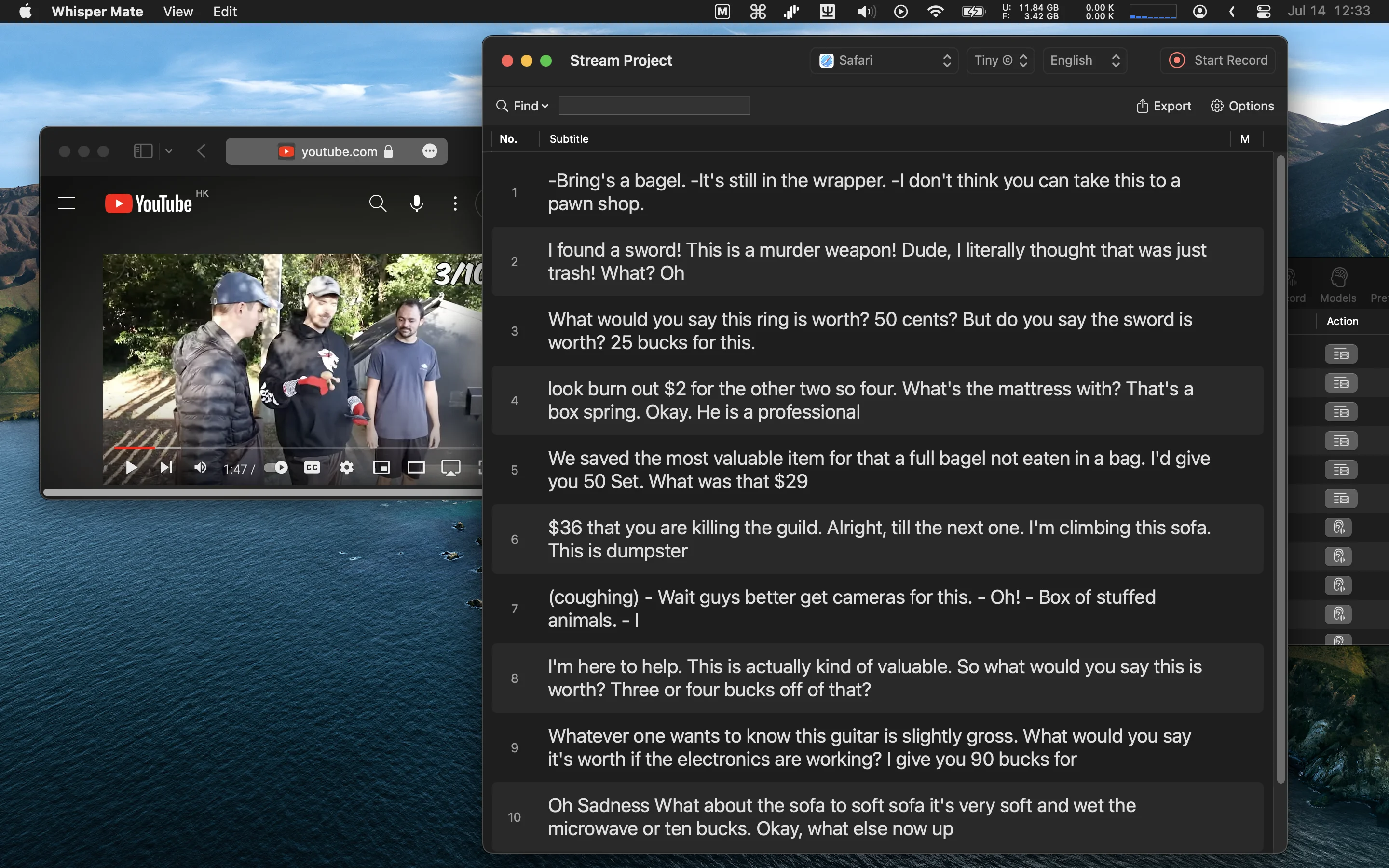Toggle closed captions on YouTube player

click(x=312, y=467)
